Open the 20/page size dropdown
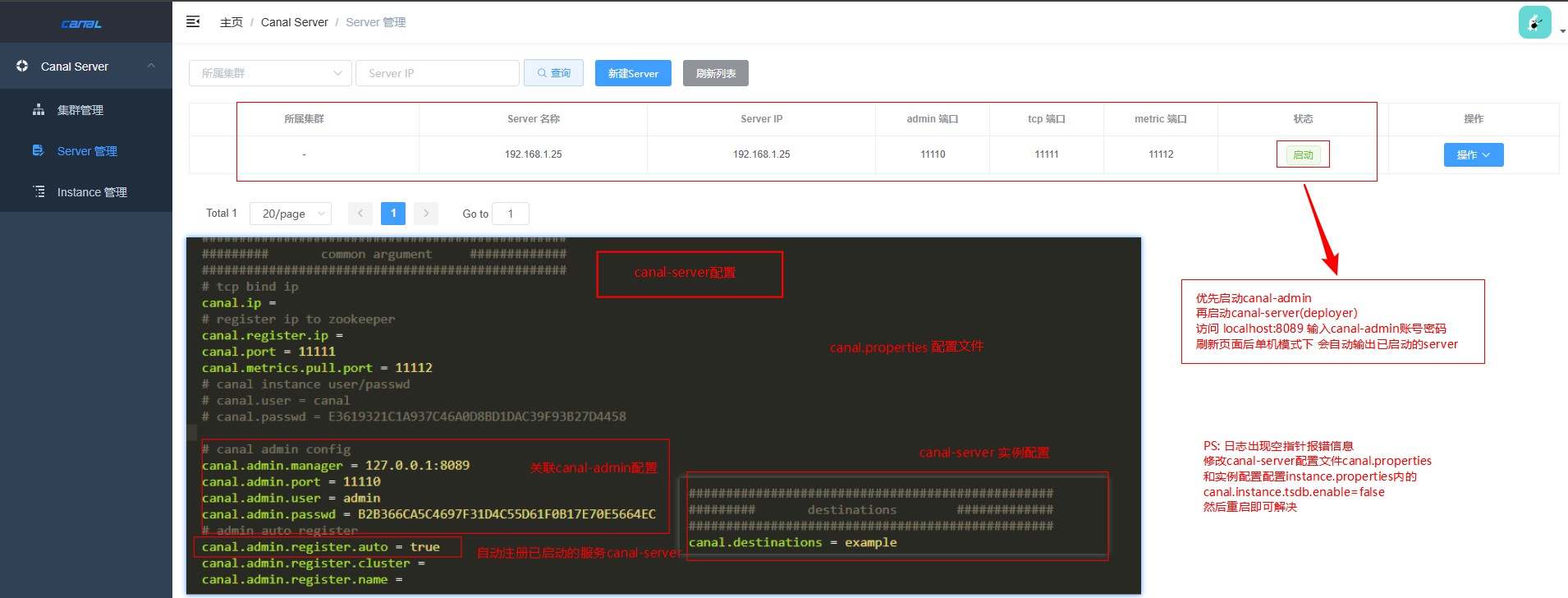The width and height of the screenshot is (1568, 598). [x=291, y=214]
